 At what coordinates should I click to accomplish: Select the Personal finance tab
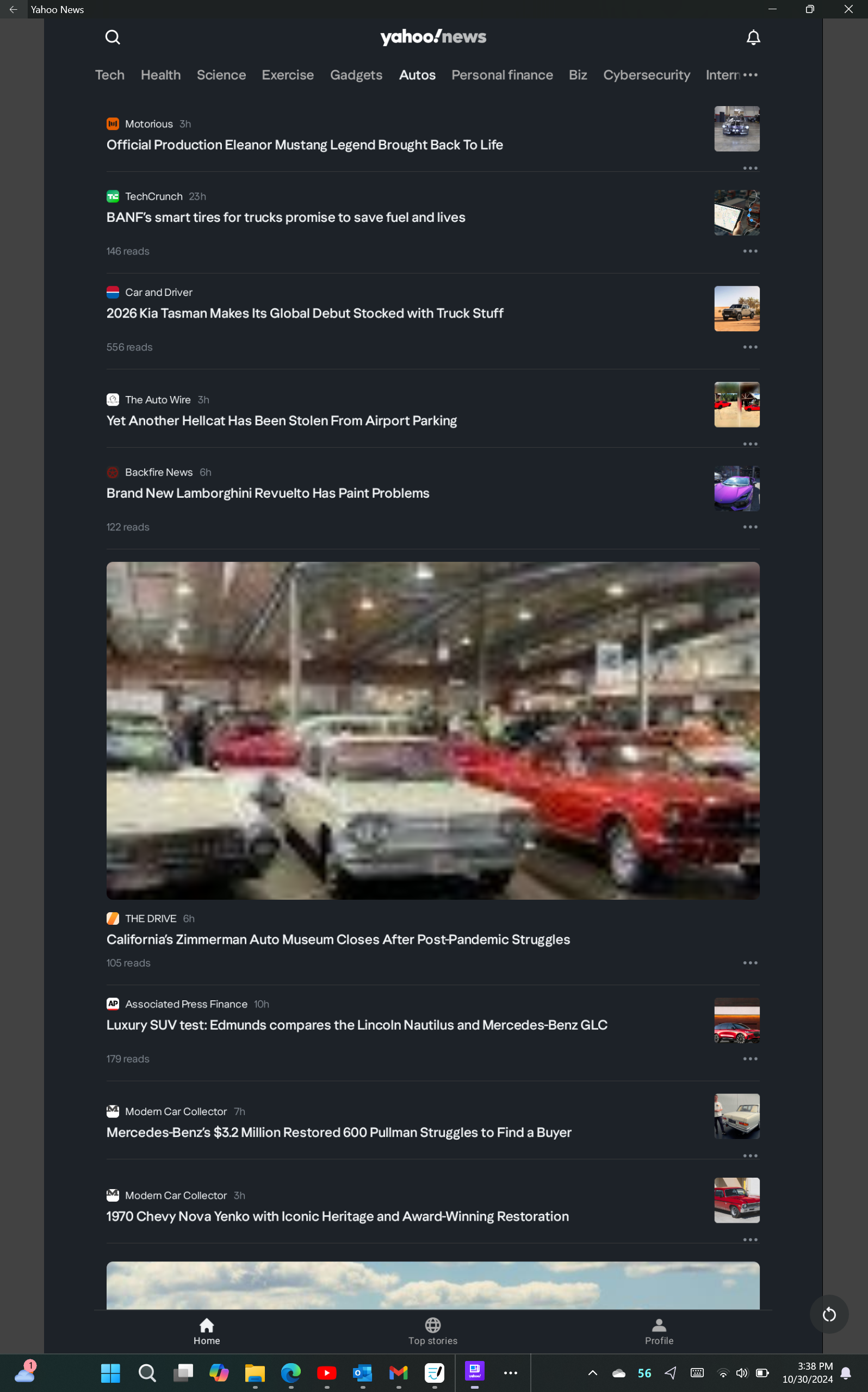503,75
